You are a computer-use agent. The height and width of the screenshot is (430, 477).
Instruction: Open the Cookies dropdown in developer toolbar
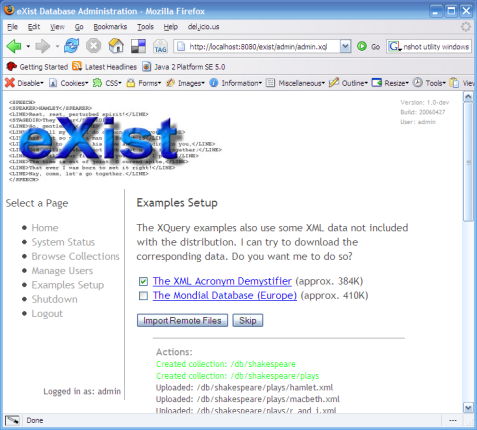(x=69, y=83)
